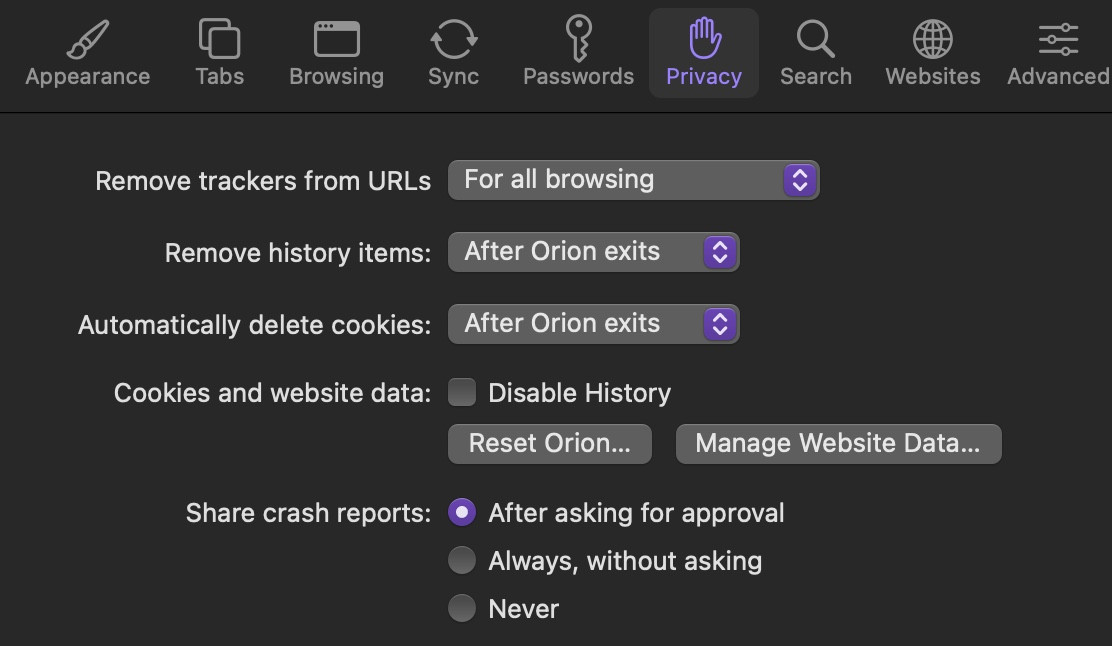Go to the Advanced tab label
The width and height of the screenshot is (1112, 646).
pyautogui.click(x=1057, y=77)
